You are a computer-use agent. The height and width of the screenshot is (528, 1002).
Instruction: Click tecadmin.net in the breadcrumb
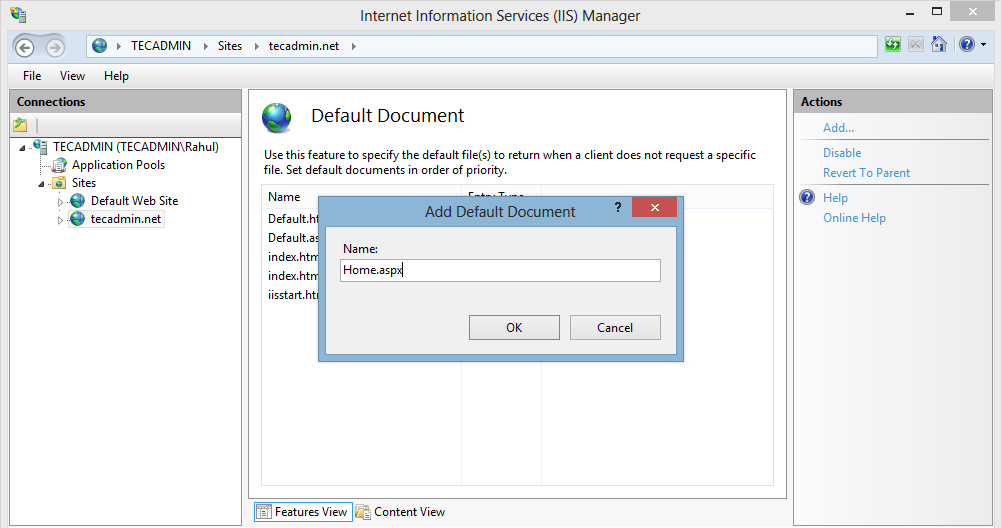[304, 46]
